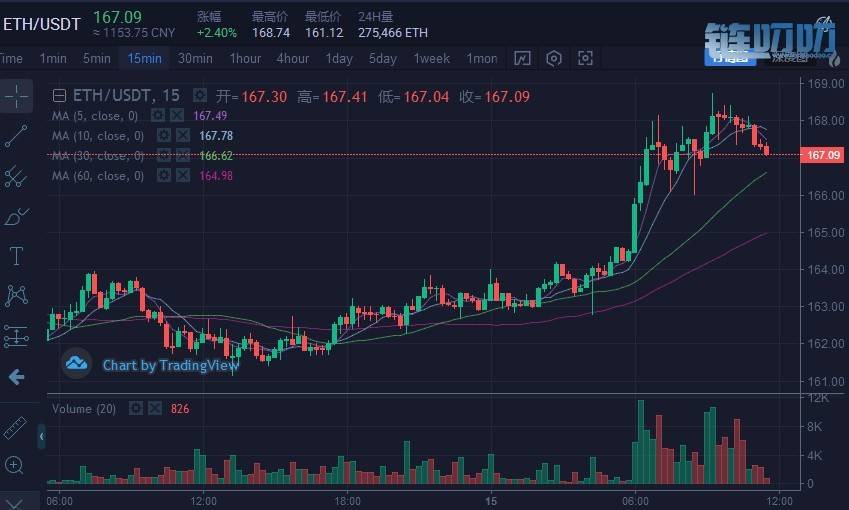This screenshot has width=849, height=510.
Task: Expand the bottom-left chevron panel
Action: [x=15, y=505]
